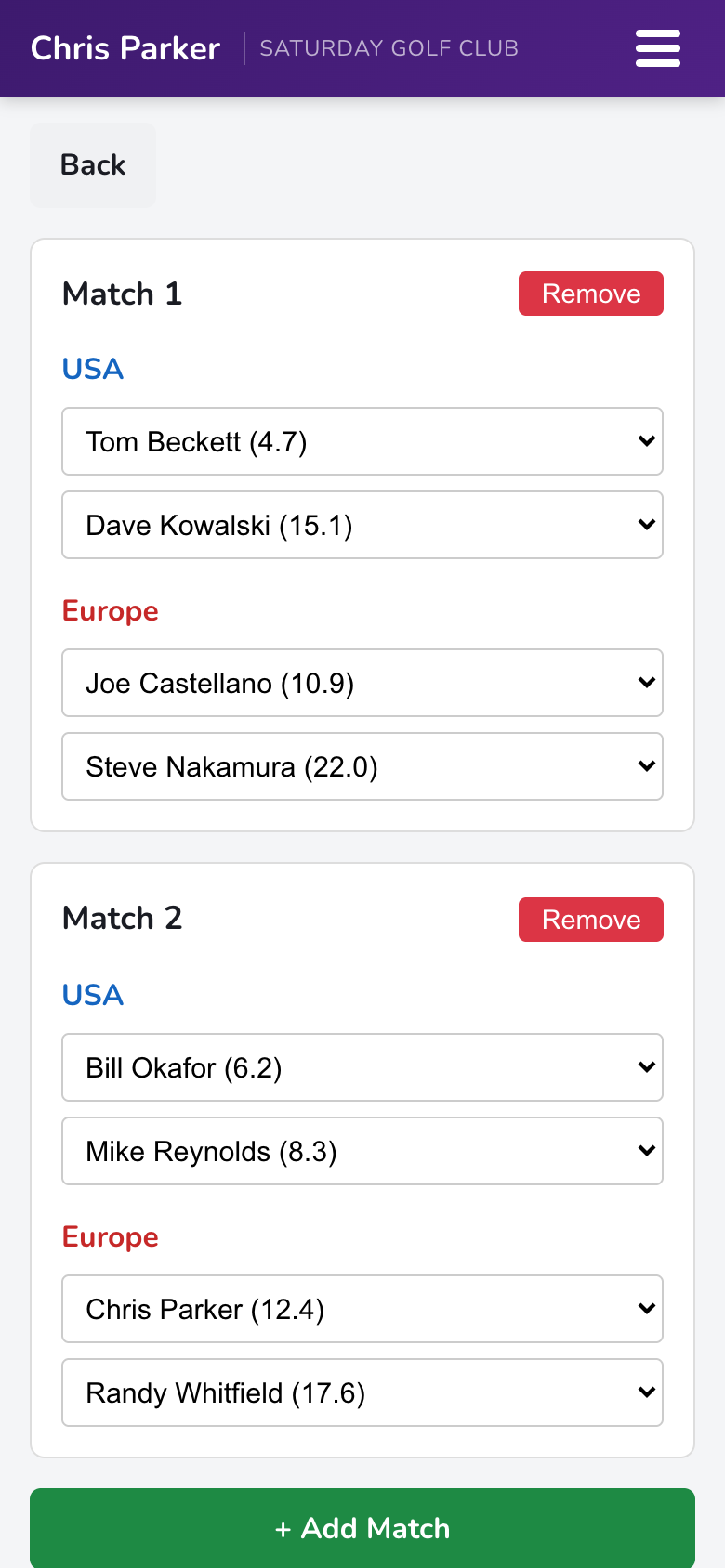Viewport: 725px width, 1568px height.
Task: Expand the Steve Nakamura (22.0) selector
Action: (362, 766)
